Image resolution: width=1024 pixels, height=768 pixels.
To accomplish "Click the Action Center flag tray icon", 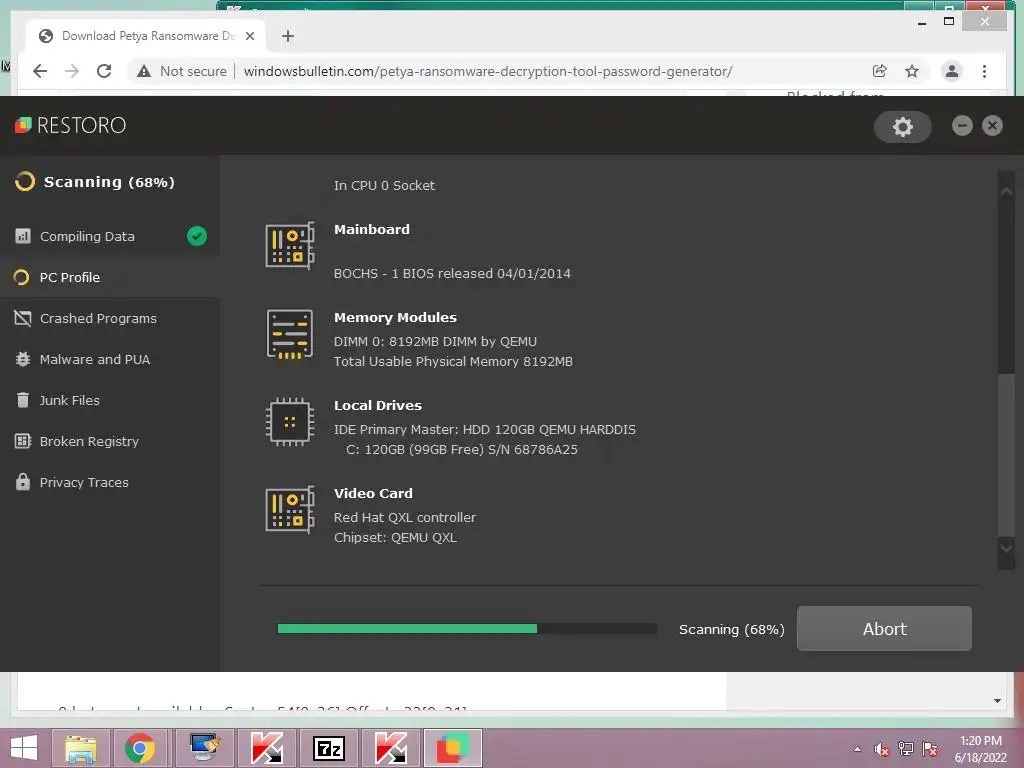I will (x=930, y=749).
